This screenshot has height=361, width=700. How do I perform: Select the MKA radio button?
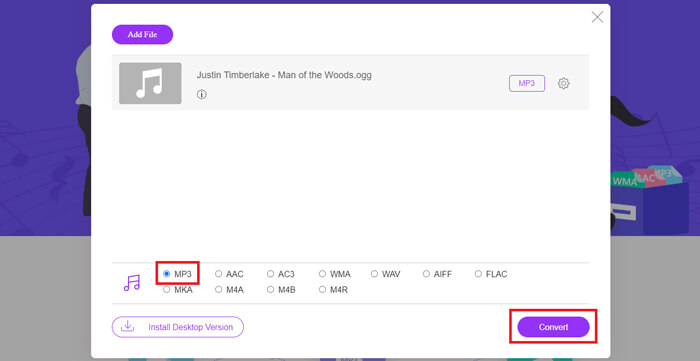167,290
